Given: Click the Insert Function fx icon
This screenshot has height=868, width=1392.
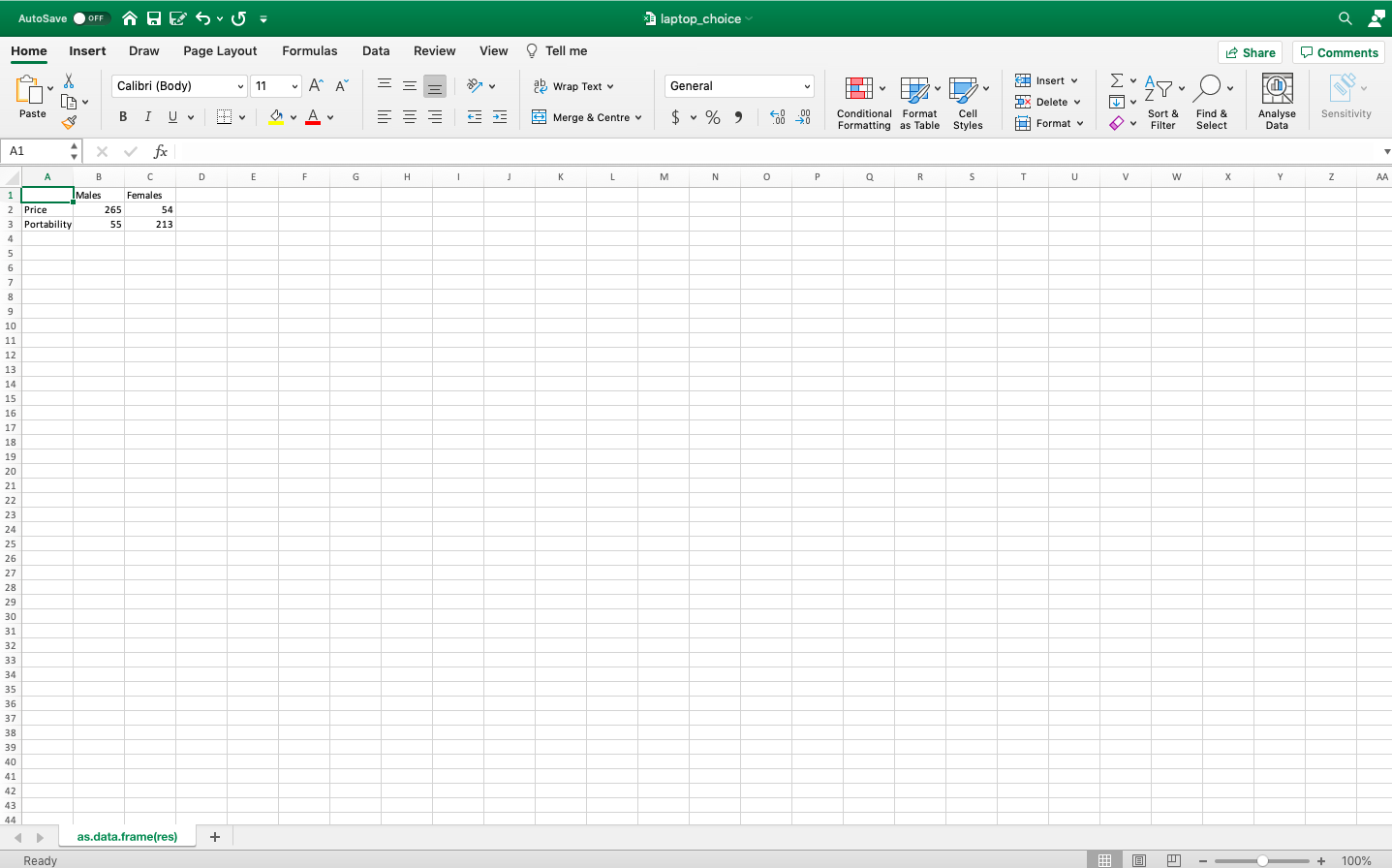Looking at the screenshot, I should (x=161, y=151).
